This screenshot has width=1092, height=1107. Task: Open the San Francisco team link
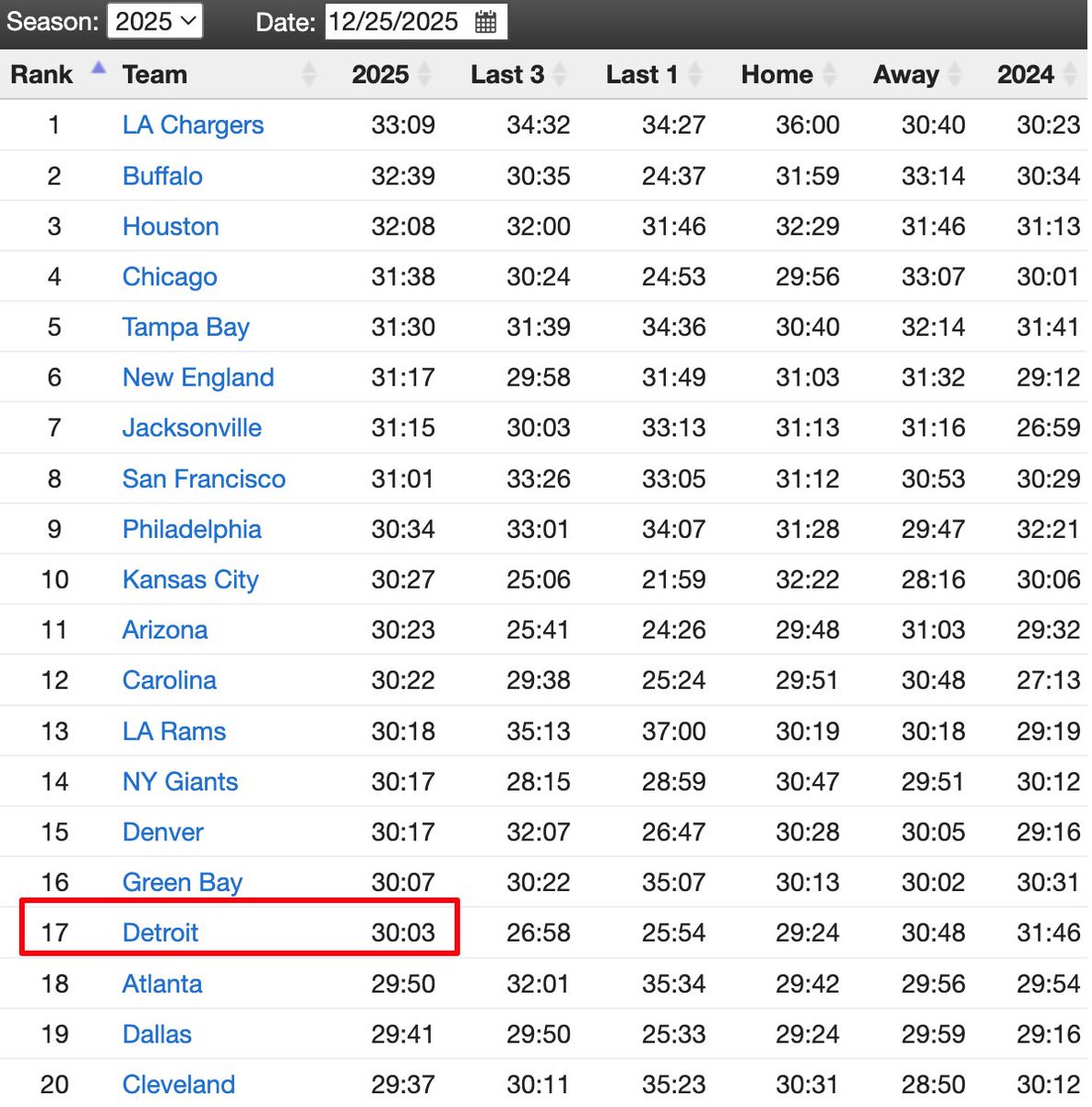204,479
